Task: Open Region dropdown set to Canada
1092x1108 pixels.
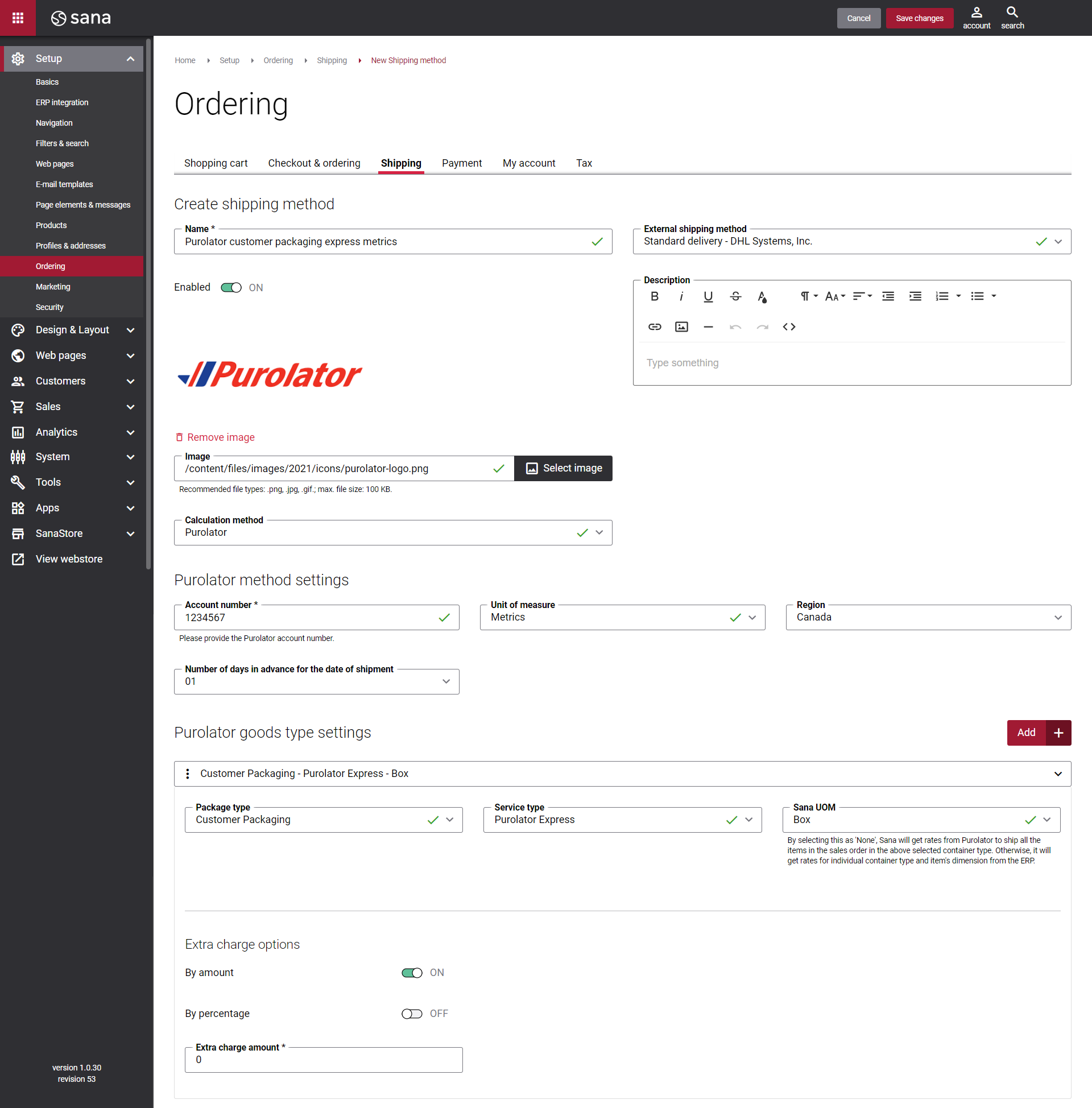Action: (928, 618)
